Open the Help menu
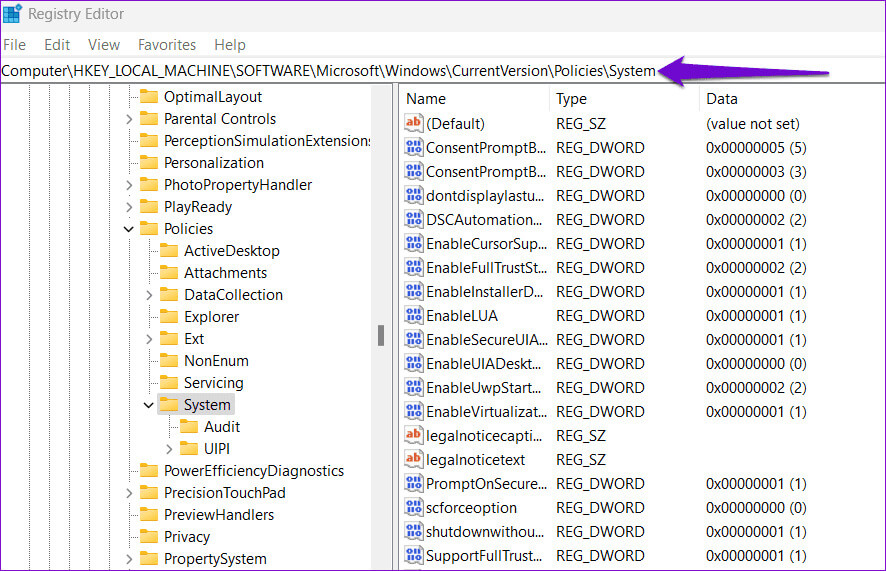886x571 pixels. (229, 45)
